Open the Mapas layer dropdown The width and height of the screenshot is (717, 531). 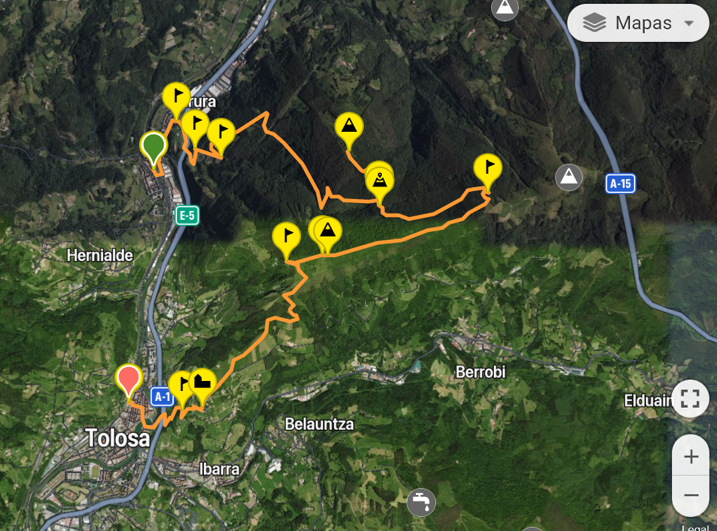pos(638,23)
